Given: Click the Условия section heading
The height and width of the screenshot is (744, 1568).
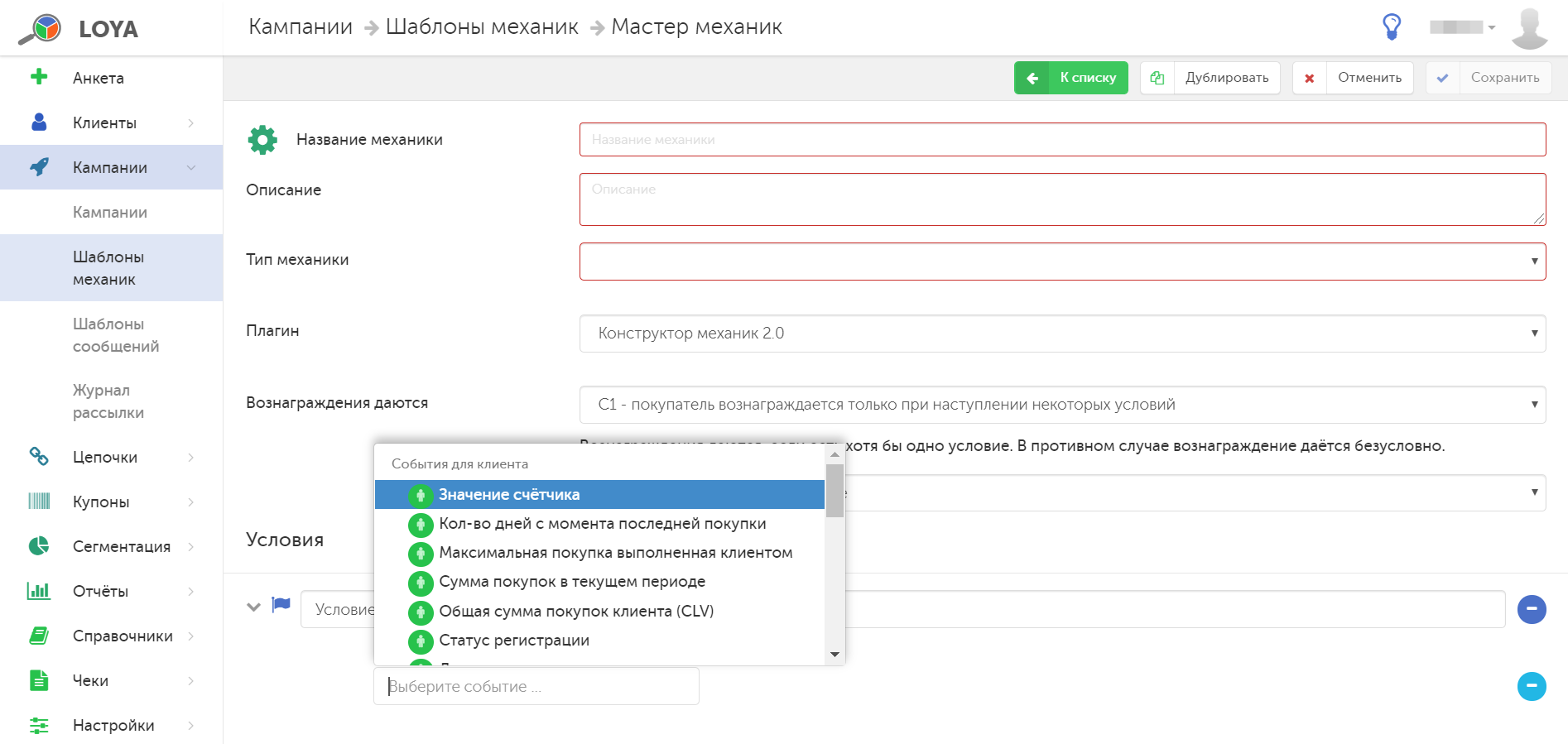Looking at the screenshot, I should click(x=285, y=540).
